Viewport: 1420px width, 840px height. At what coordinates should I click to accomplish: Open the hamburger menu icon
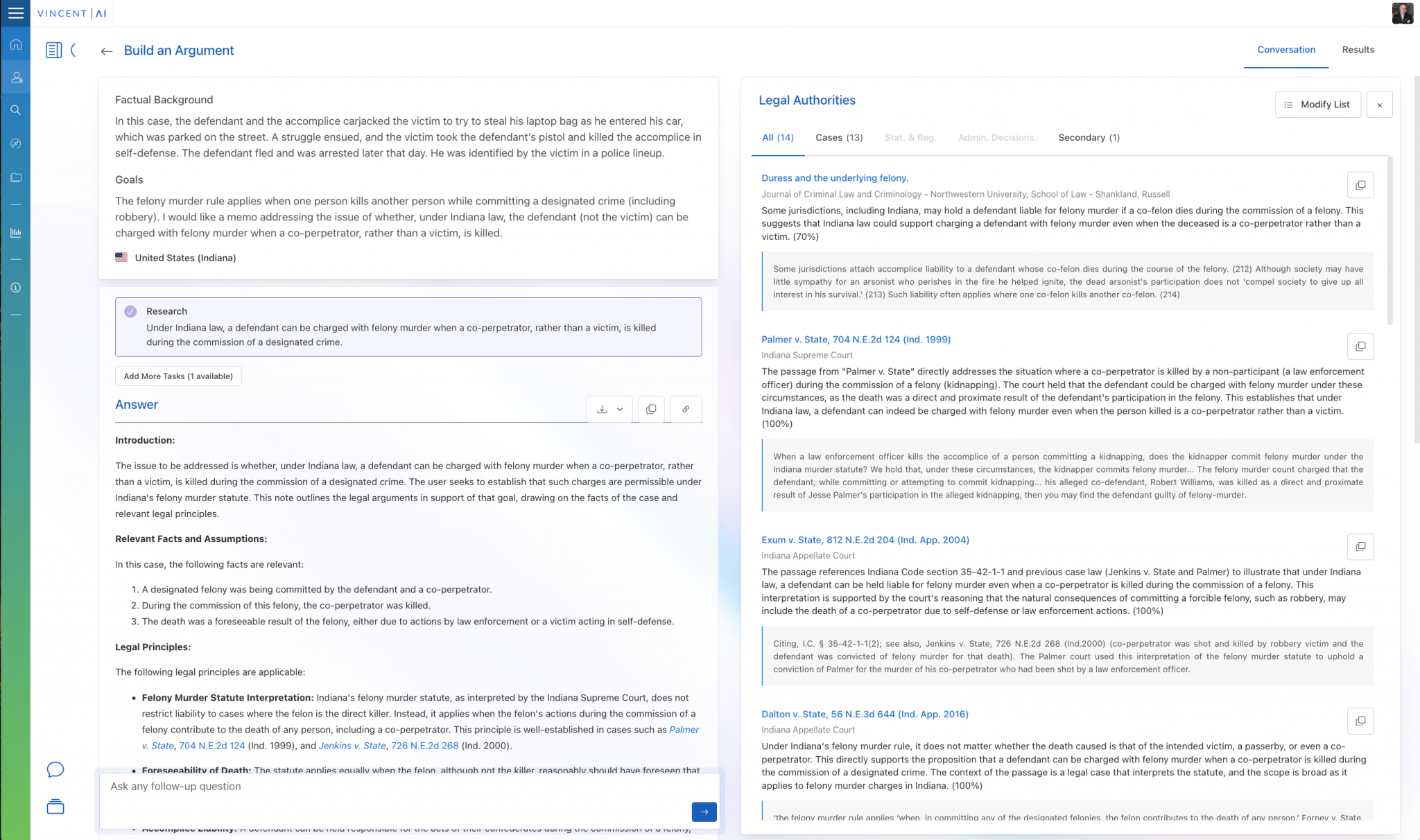[15, 13]
